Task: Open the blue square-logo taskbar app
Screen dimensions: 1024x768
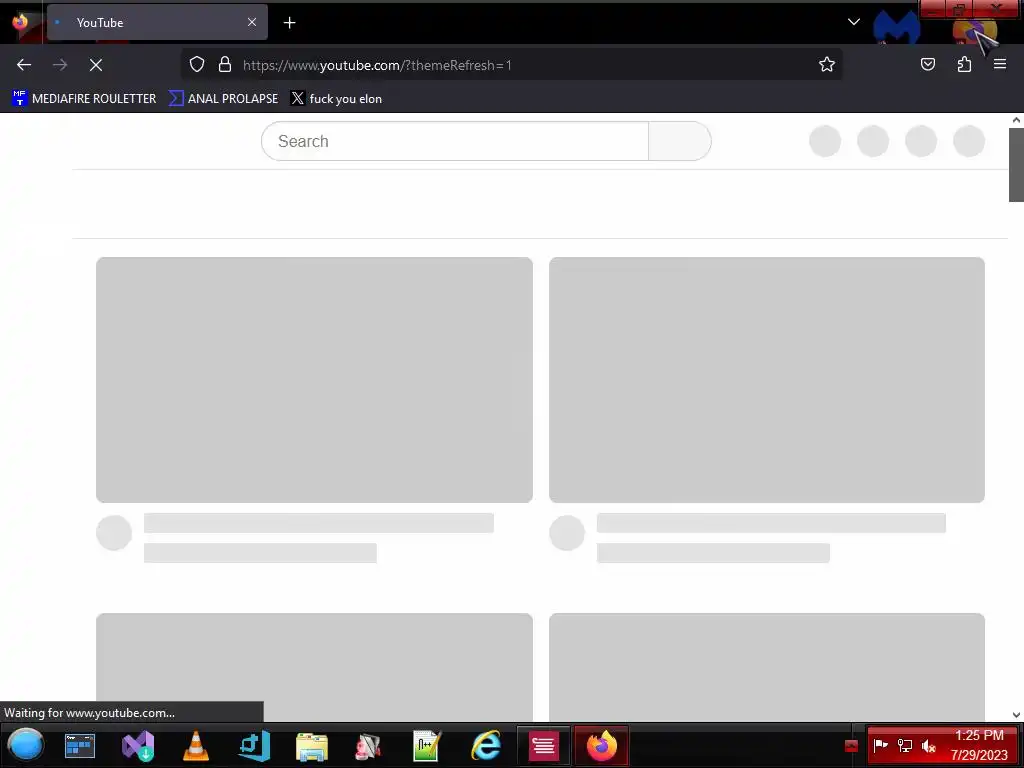Action: pos(254,746)
